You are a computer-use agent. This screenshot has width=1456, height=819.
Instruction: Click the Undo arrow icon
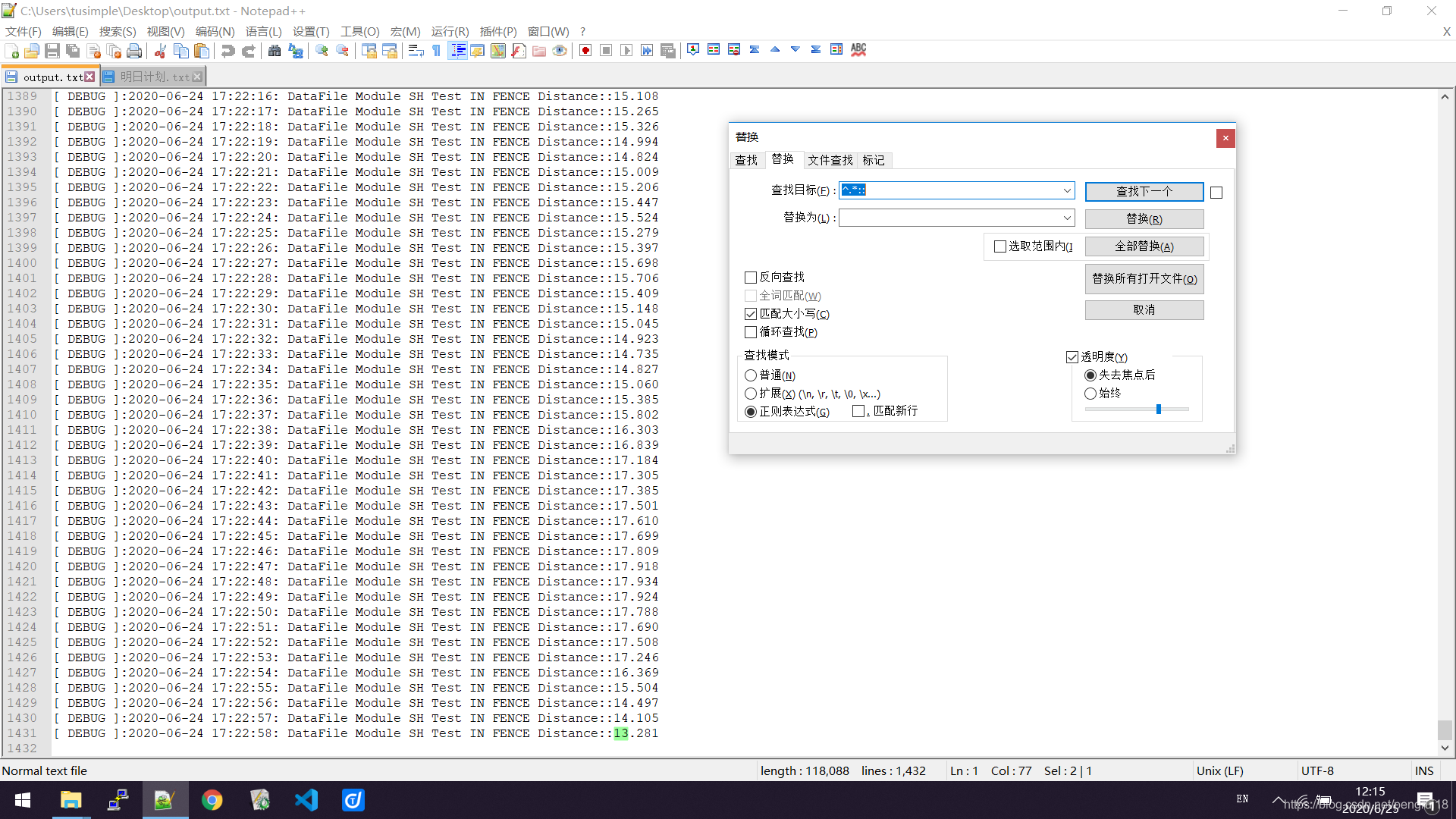tap(227, 51)
